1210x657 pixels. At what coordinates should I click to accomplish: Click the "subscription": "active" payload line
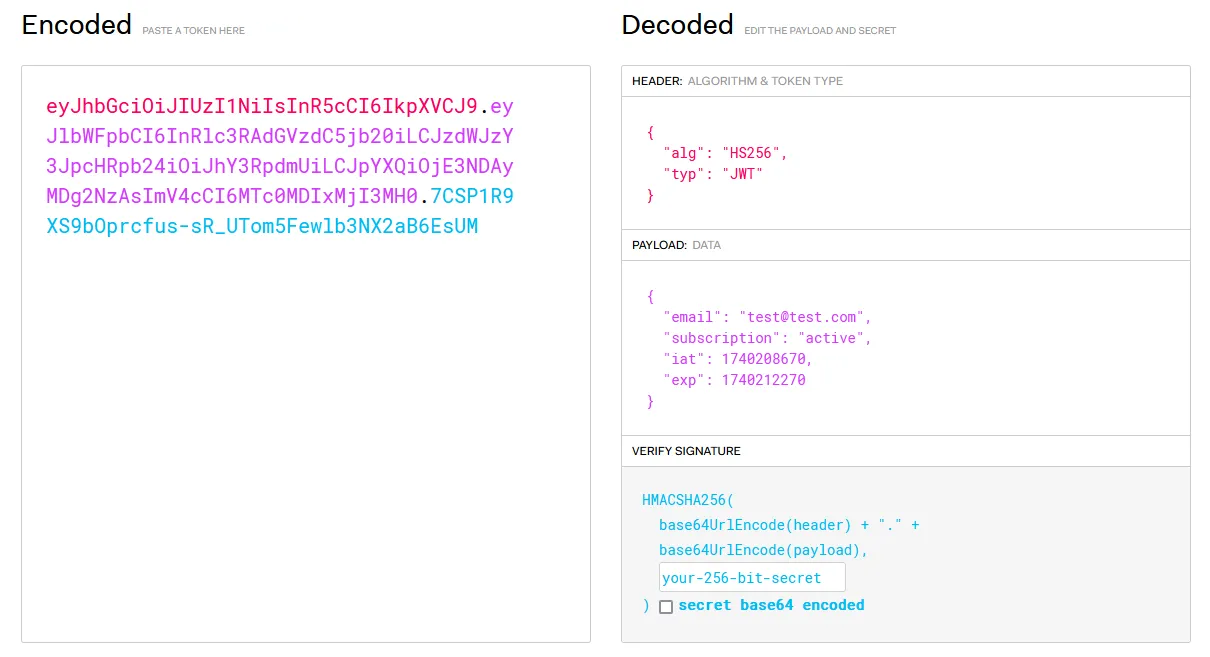767,338
